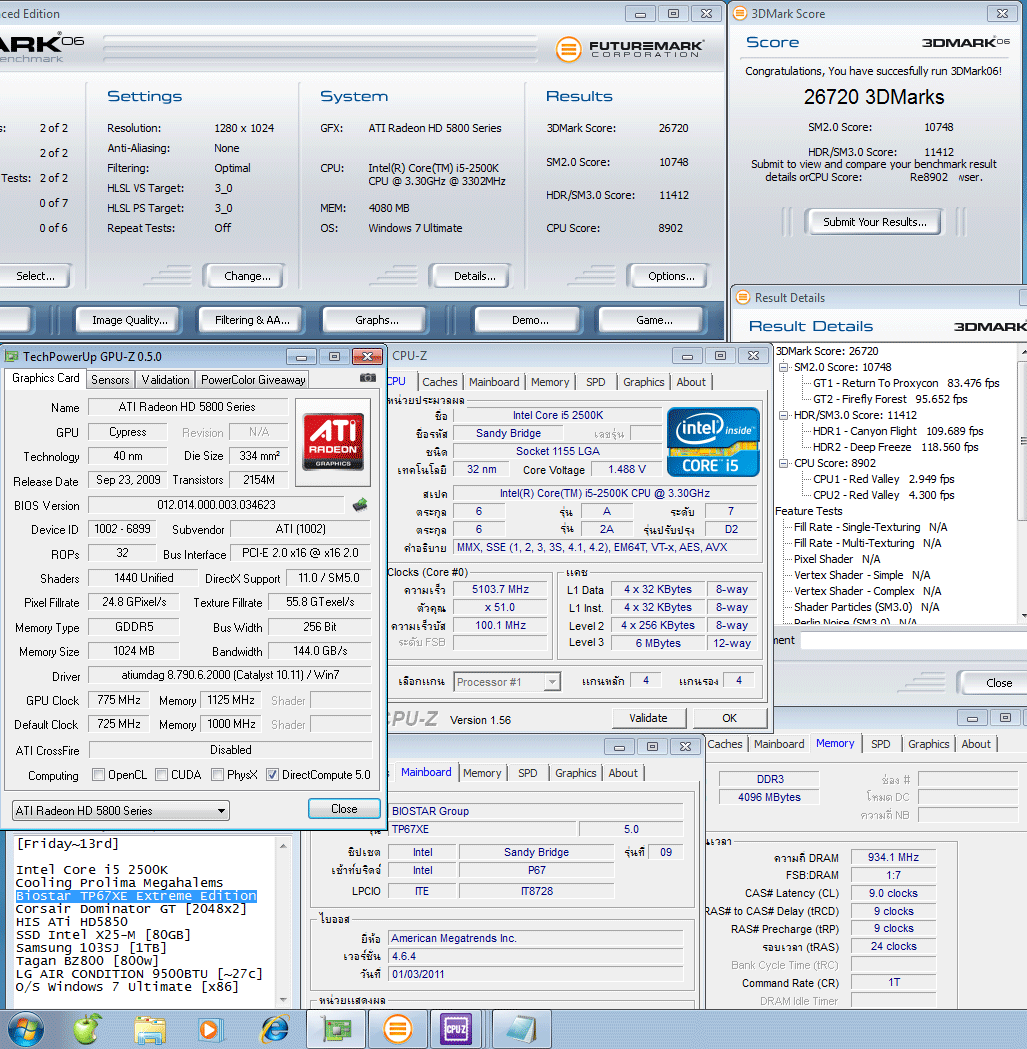
Task: Toggle the CUDA checkbox
Action: pos(159,775)
